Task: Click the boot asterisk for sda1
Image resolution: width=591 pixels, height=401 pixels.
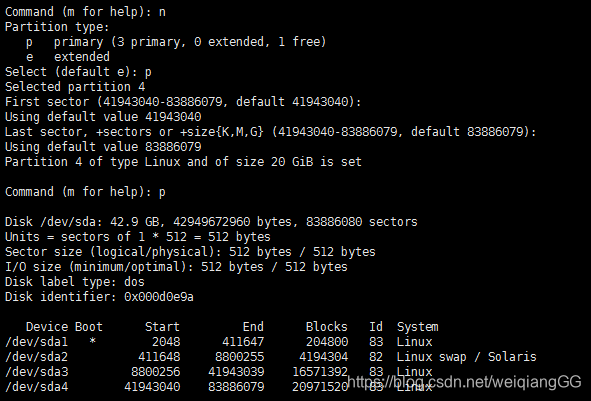Action: coord(92,341)
